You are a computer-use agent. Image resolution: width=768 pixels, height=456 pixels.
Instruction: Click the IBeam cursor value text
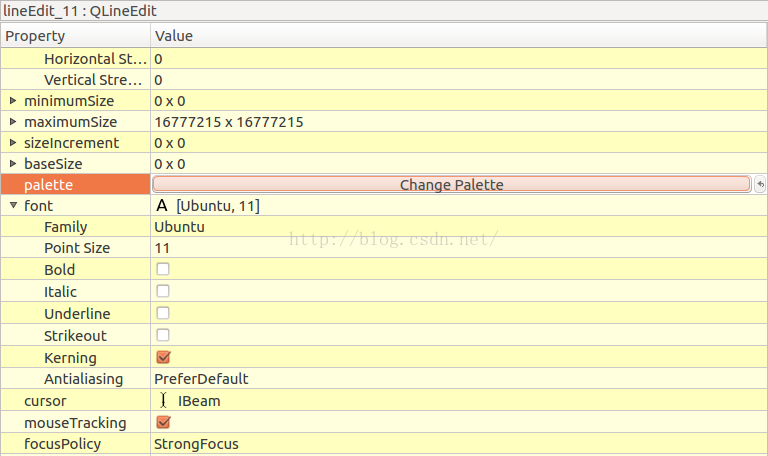(199, 401)
